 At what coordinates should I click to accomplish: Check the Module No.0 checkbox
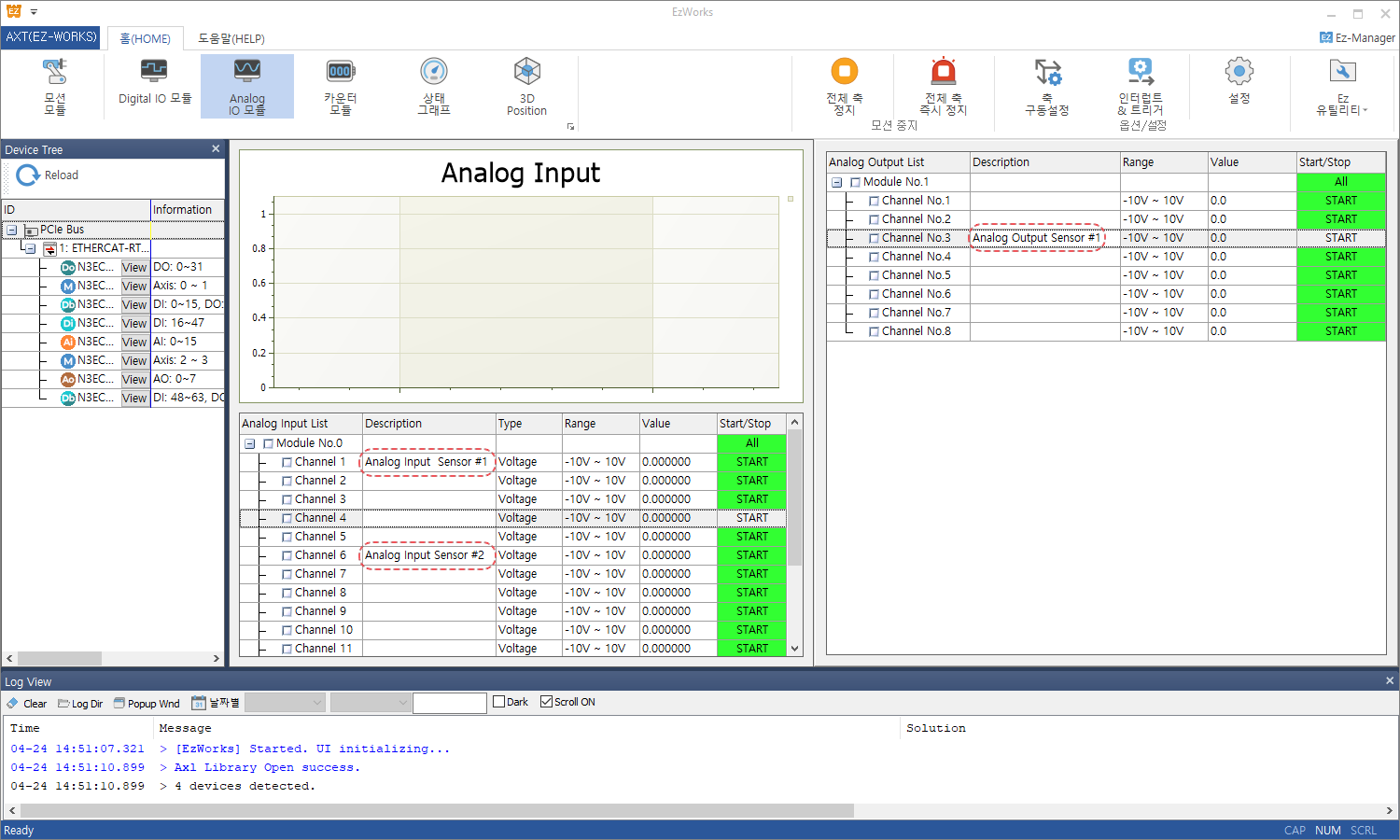tap(268, 443)
